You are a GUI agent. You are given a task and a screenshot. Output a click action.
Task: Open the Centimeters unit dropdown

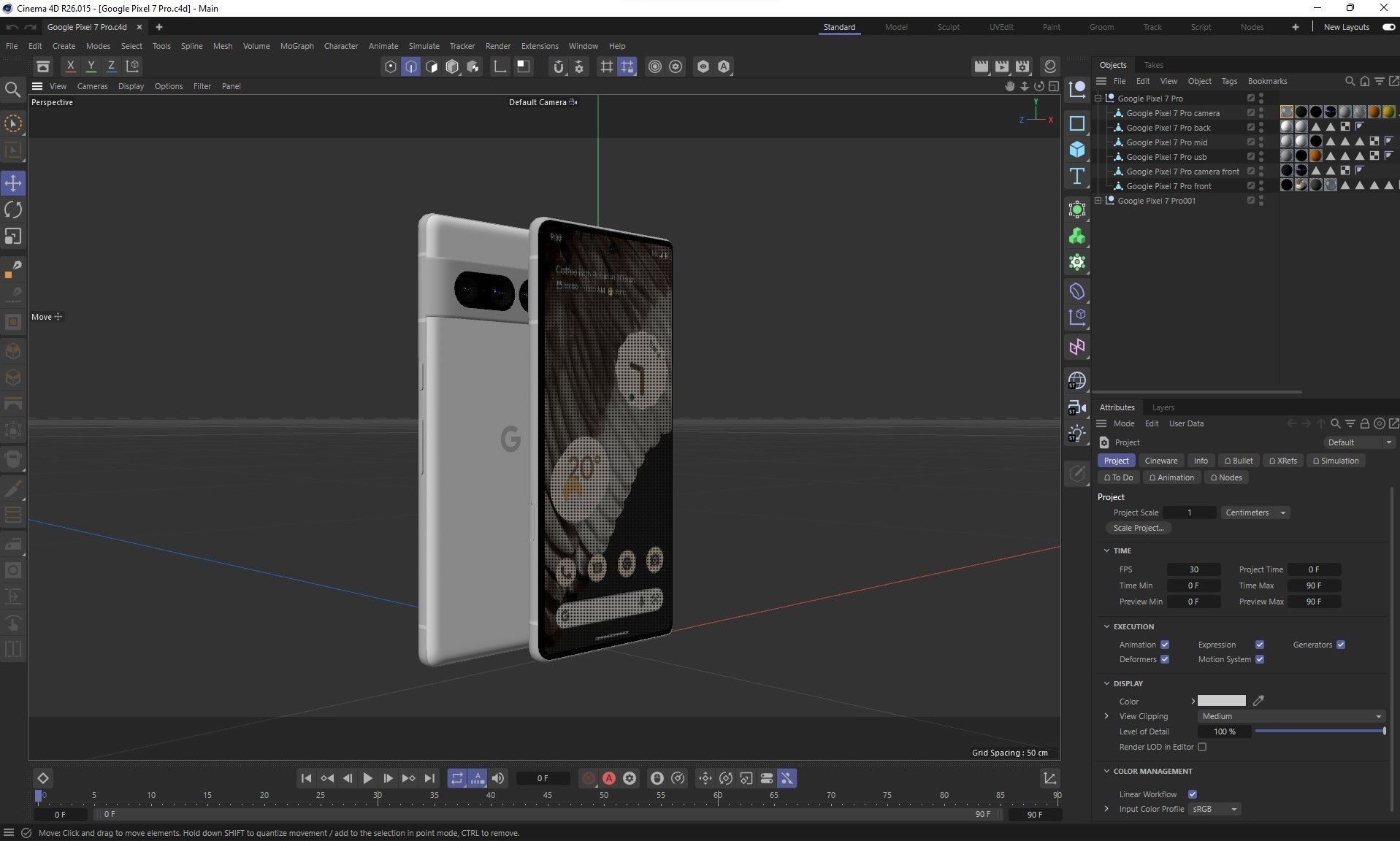pyautogui.click(x=1255, y=512)
